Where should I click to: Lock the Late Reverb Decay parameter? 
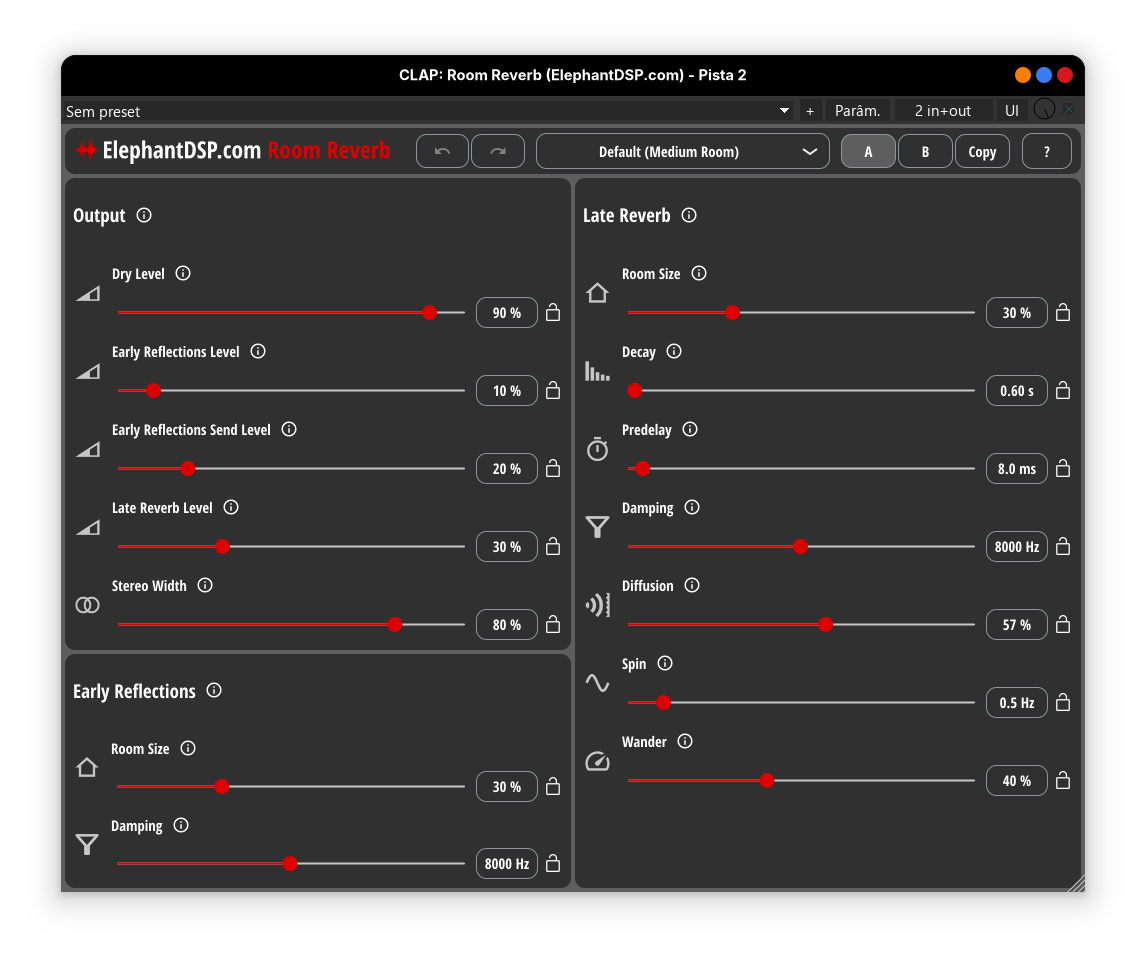pyautogui.click(x=1063, y=391)
